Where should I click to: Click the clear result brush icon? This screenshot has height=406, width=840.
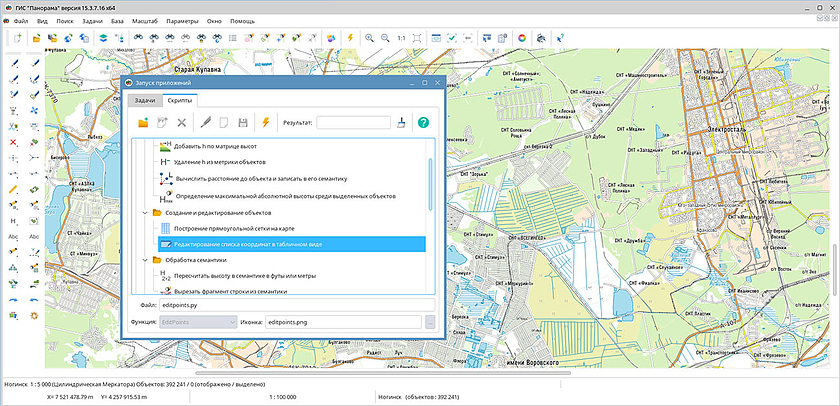click(401, 122)
